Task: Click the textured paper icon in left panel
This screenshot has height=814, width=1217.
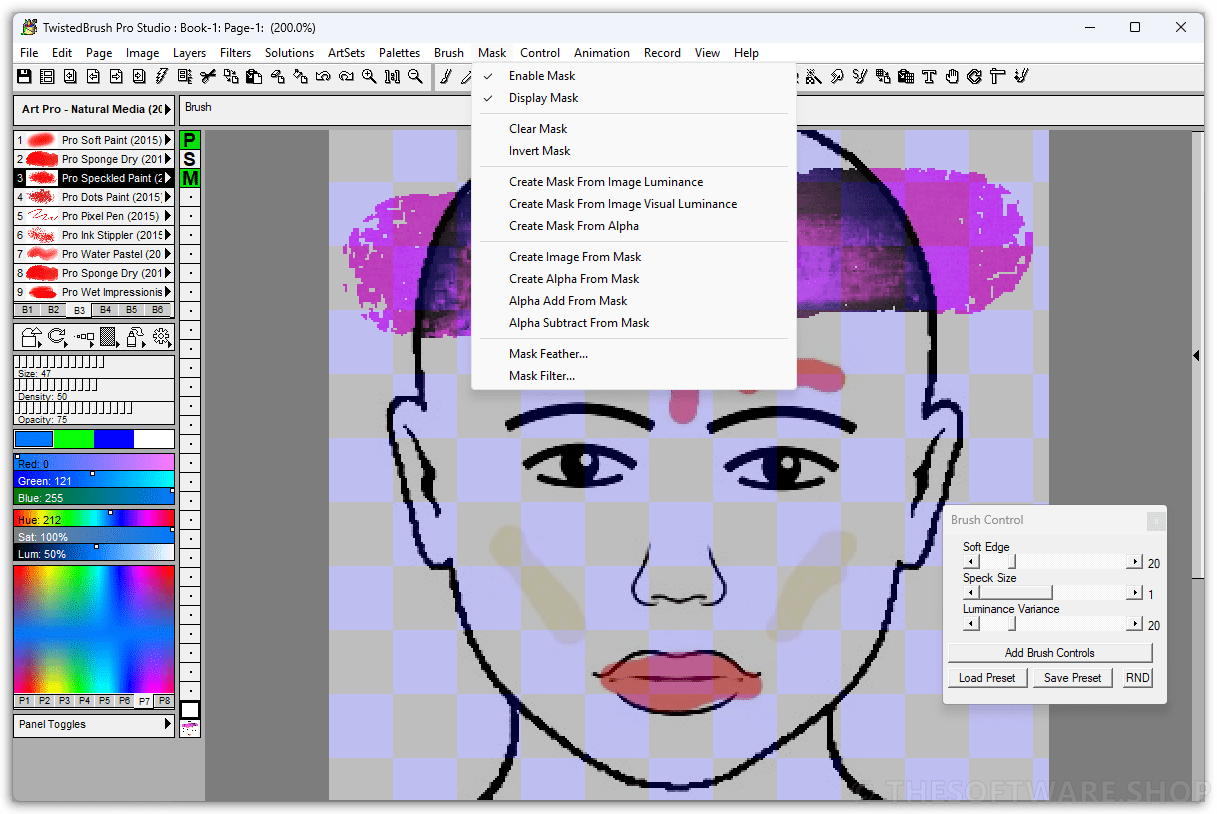Action: (108, 337)
